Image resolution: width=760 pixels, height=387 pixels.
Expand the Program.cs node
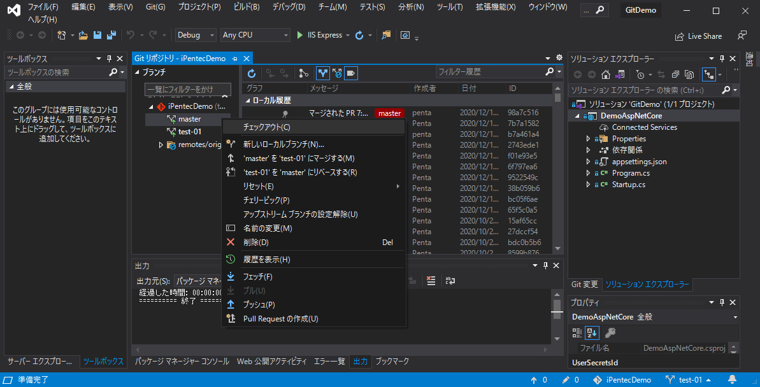tap(588, 173)
